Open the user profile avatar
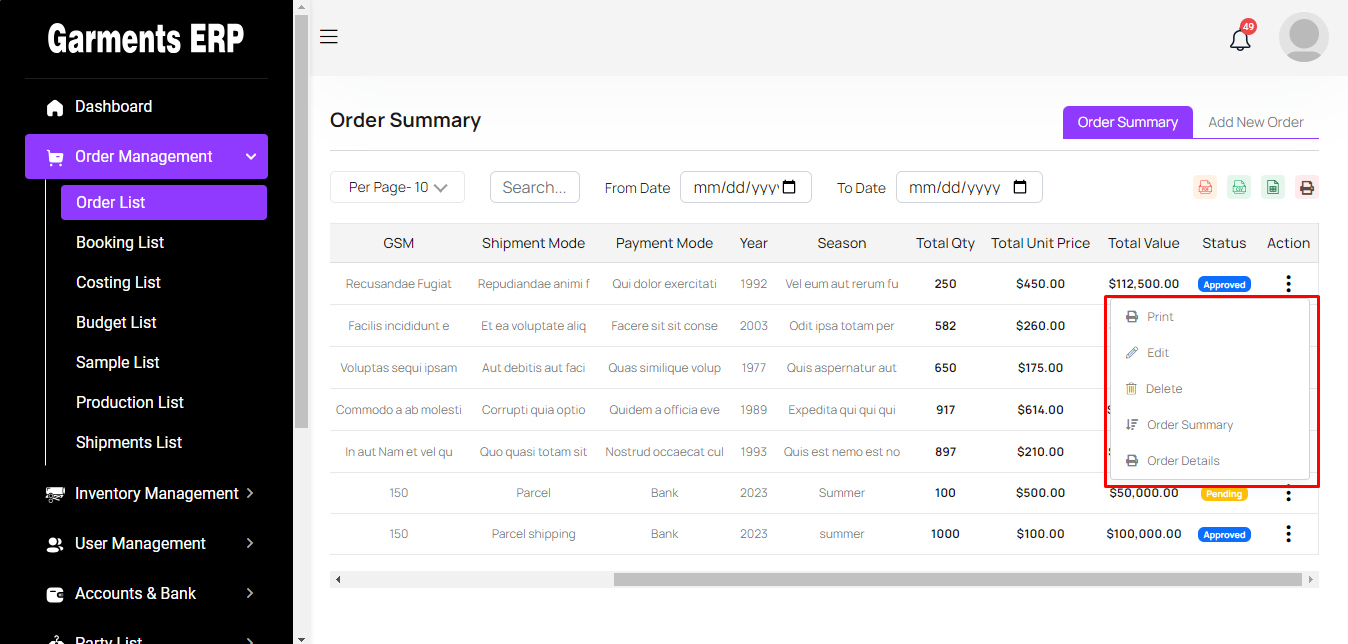This screenshot has height=644, width=1348. pos(1303,37)
